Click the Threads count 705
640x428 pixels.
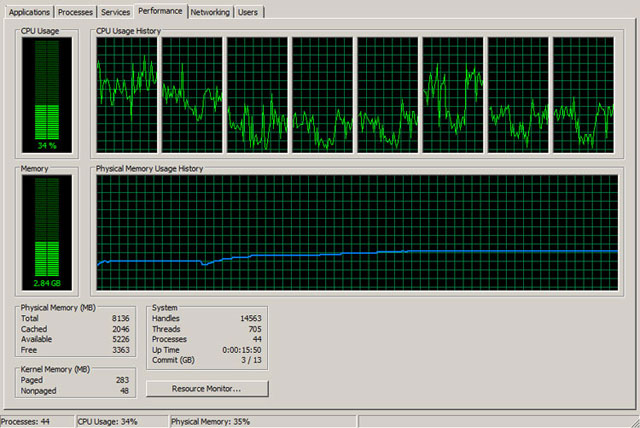(255, 329)
